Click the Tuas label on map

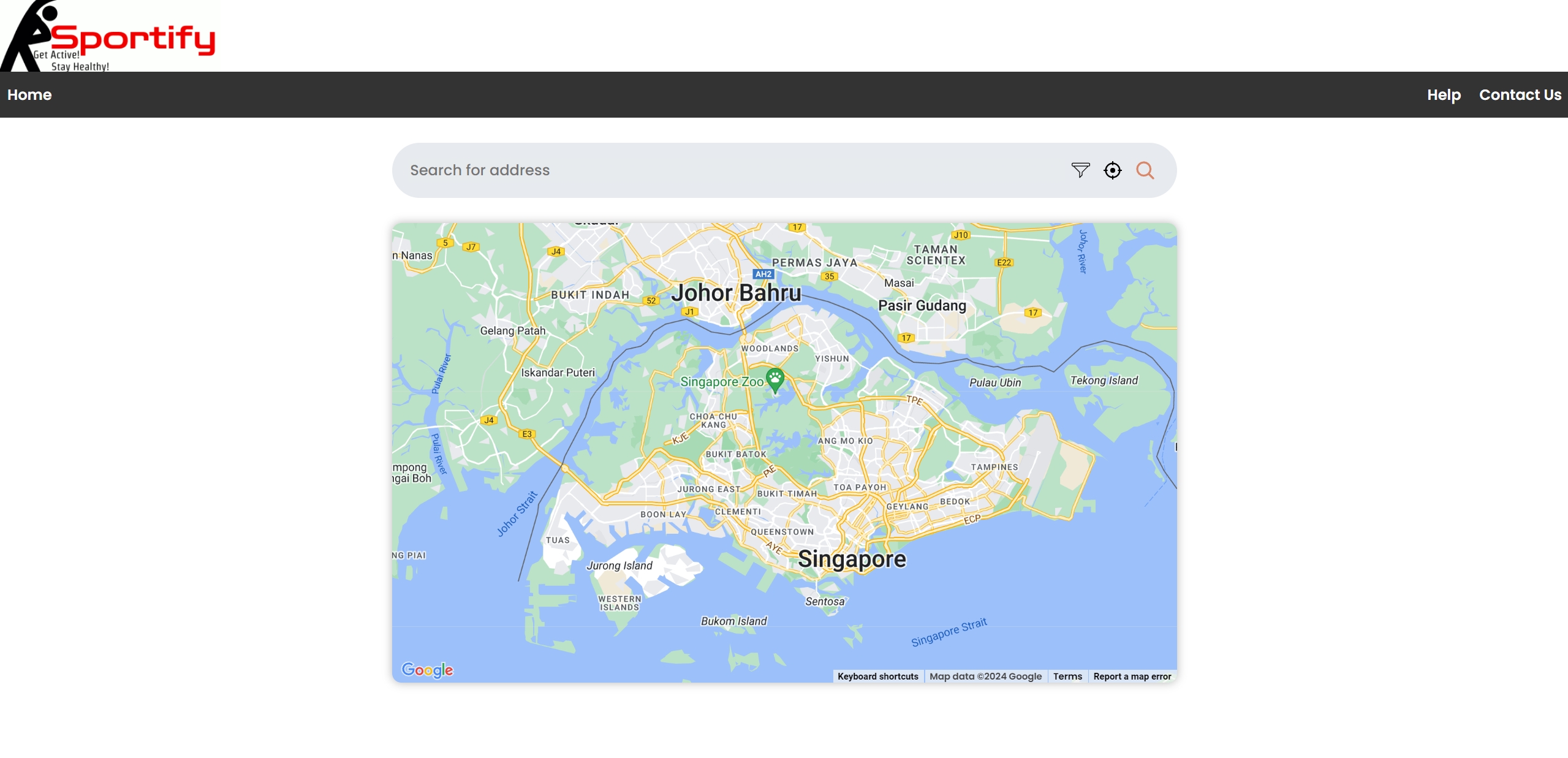(x=558, y=540)
